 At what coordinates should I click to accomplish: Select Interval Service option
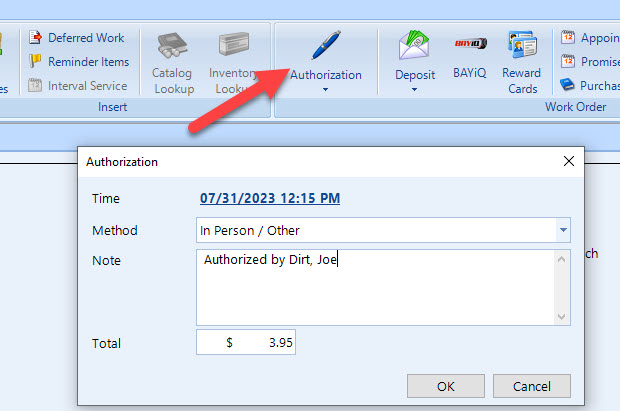[x=78, y=85]
